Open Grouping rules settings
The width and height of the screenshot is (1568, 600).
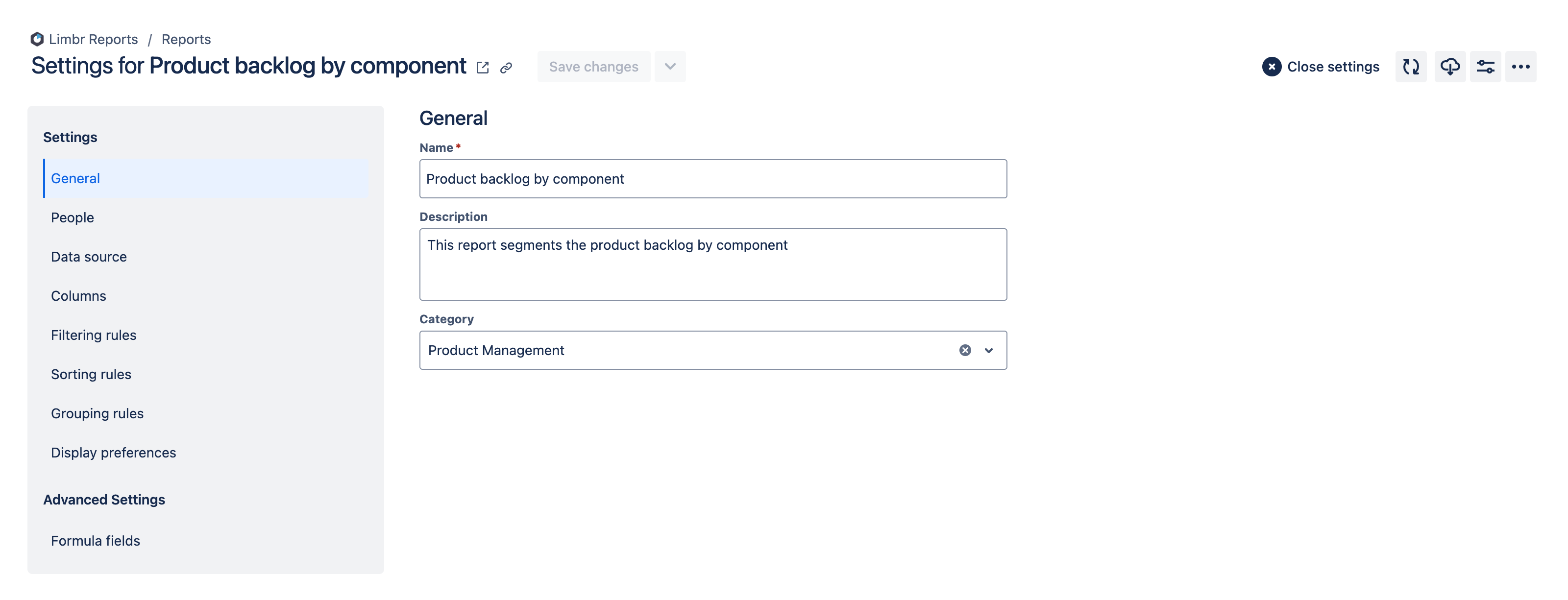[x=206, y=413]
